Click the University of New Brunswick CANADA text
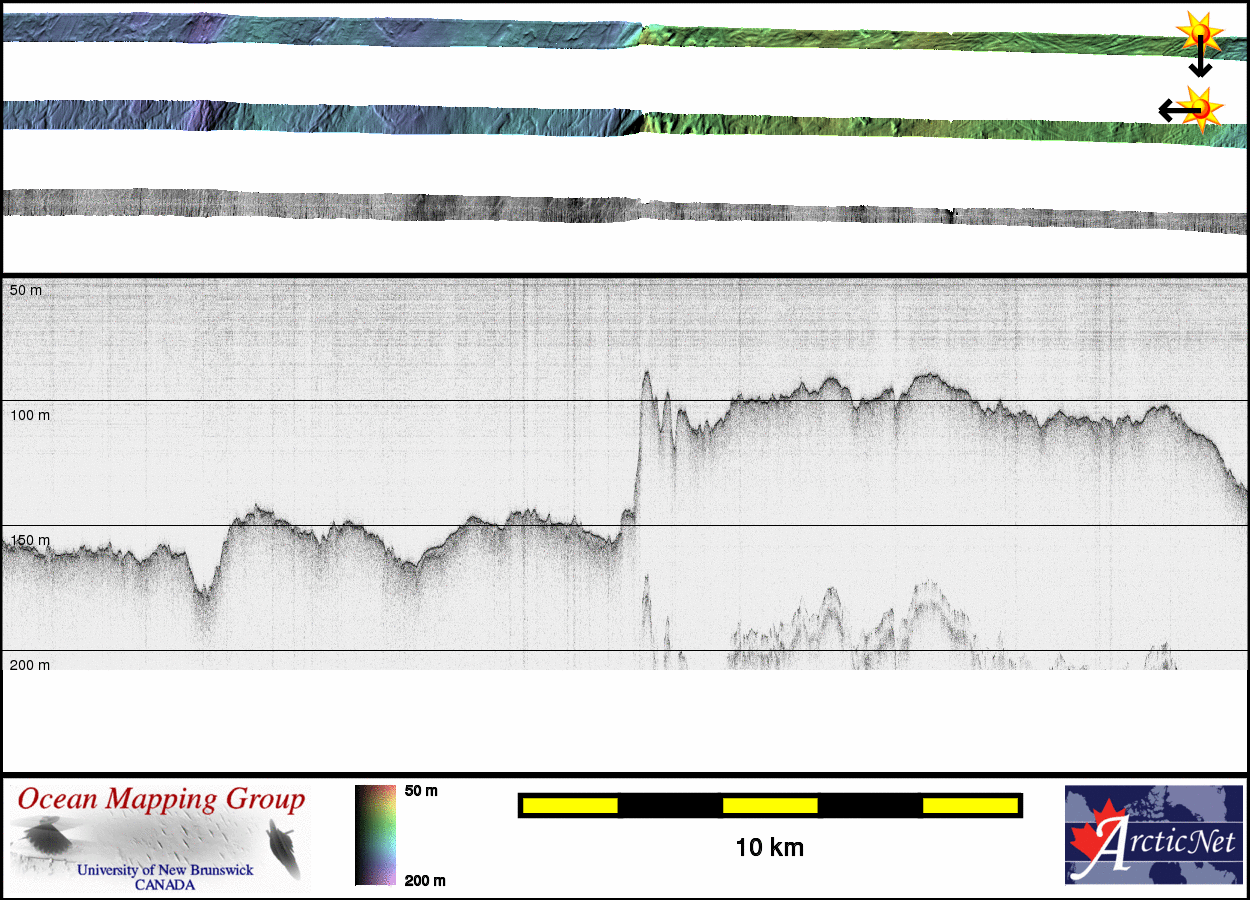The width and height of the screenshot is (1250, 900). (x=165, y=877)
